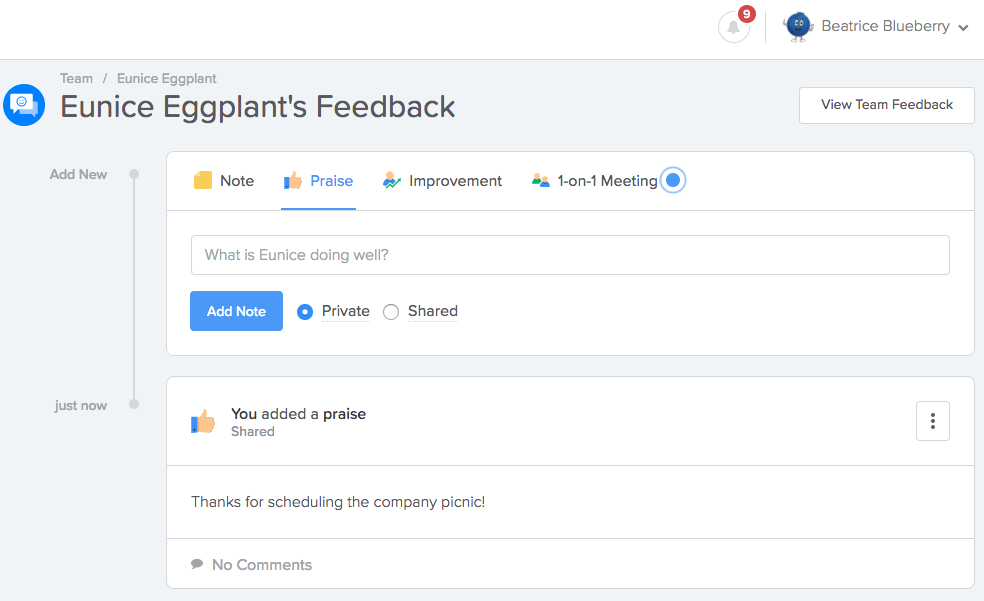Click the thumbs-up icon on praise entry
Image resolution: width=984 pixels, height=601 pixels.
click(203, 421)
